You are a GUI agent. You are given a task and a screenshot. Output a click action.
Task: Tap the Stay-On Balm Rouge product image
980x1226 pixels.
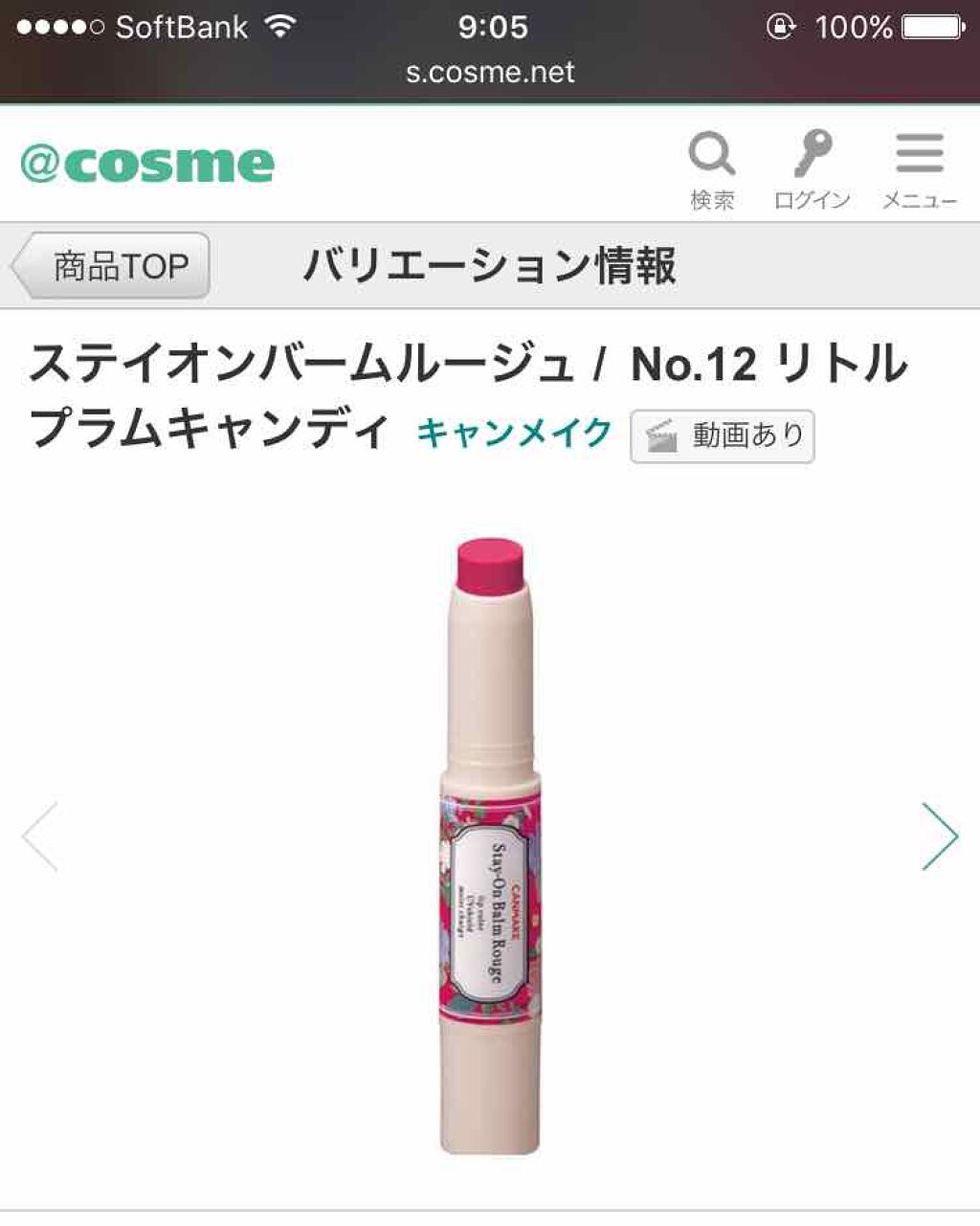490,846
